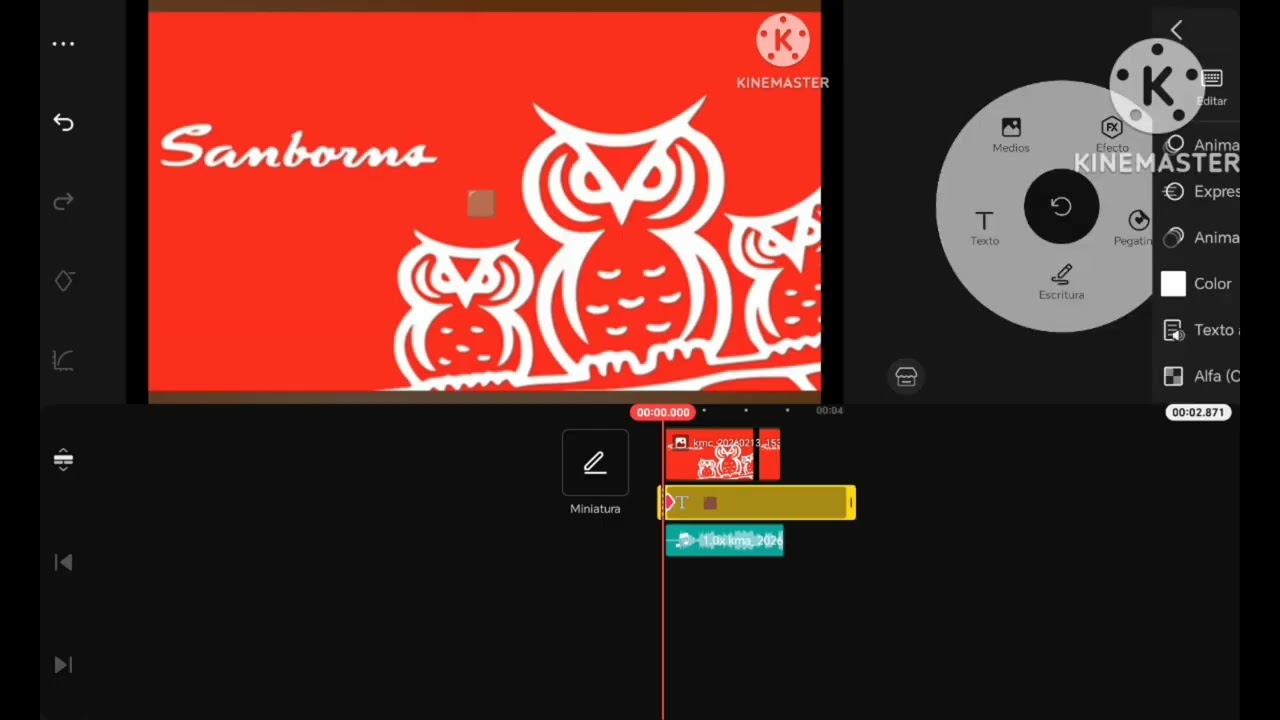Open the Expres animation option
1280x720 pixels.
(x=1201, y=191)
